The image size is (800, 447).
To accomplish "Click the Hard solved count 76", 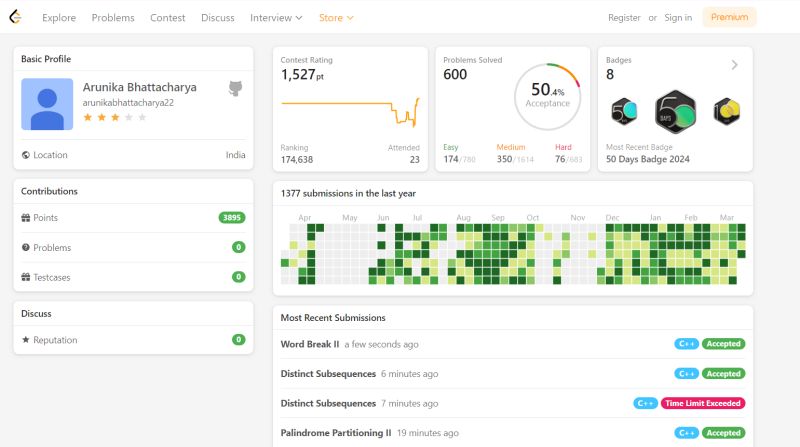I will (560, 159).
